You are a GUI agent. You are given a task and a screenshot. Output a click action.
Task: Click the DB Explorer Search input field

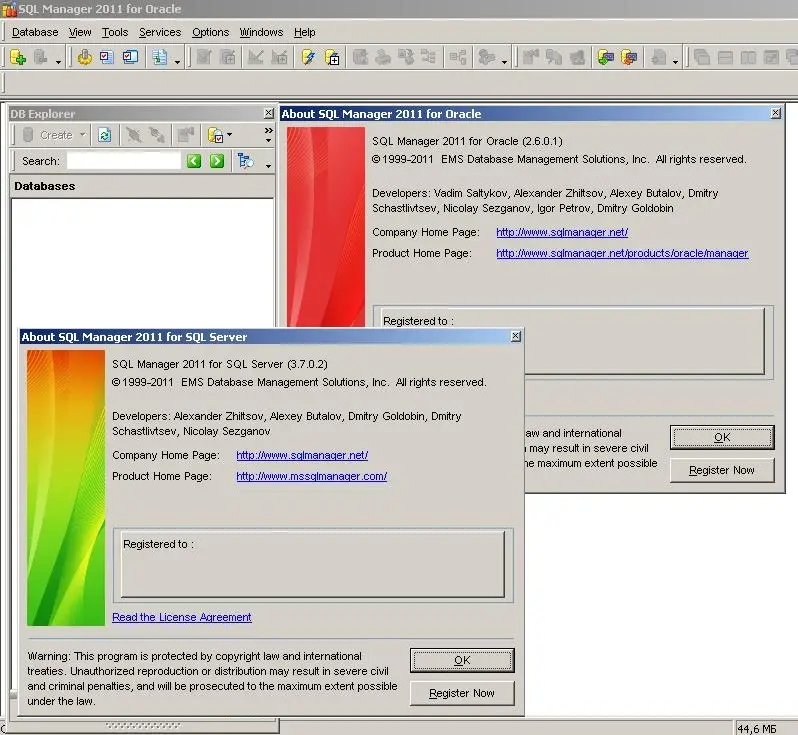(124, 161)
